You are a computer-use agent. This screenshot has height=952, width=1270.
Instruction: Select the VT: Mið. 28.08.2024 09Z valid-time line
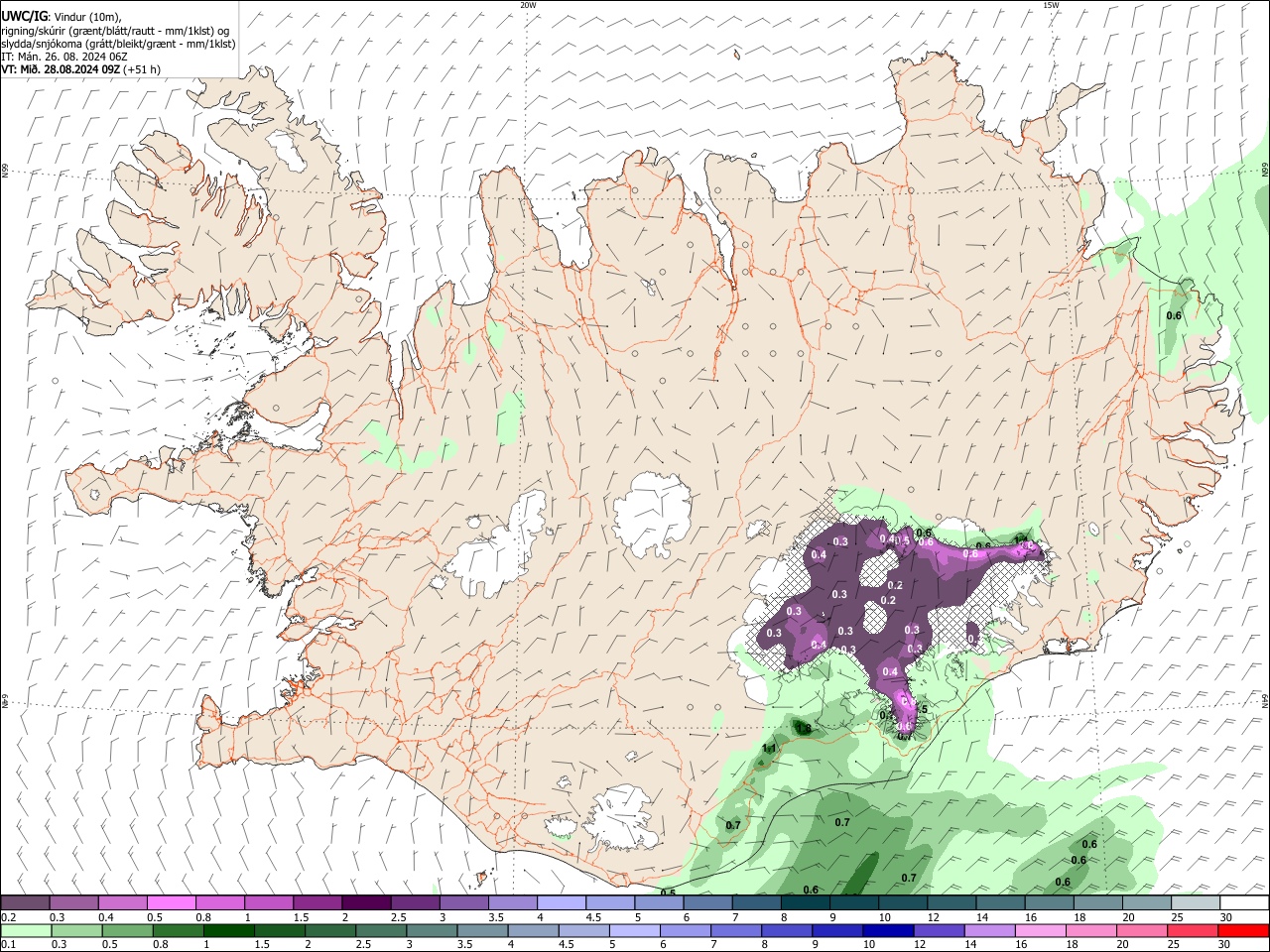coord(80,69)
